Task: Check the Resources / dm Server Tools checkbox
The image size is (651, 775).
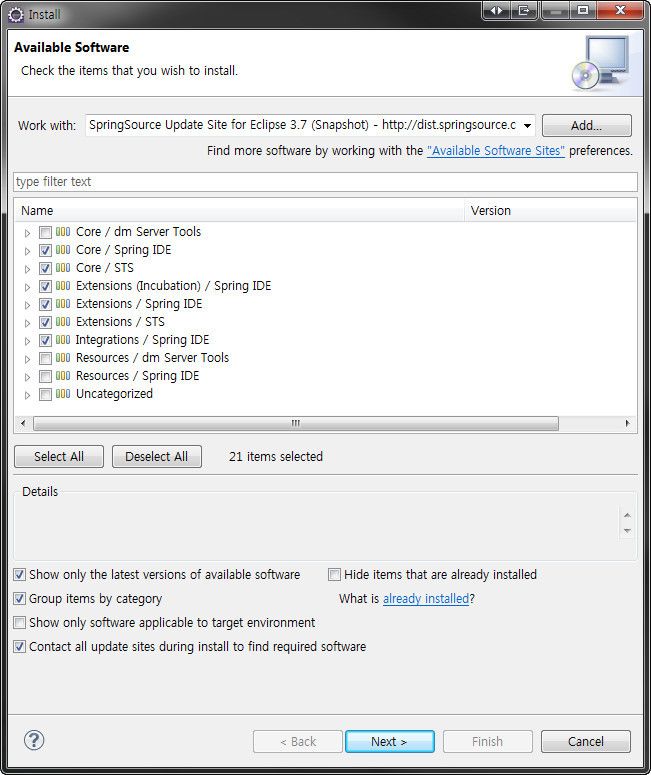Action: point(45,358)
